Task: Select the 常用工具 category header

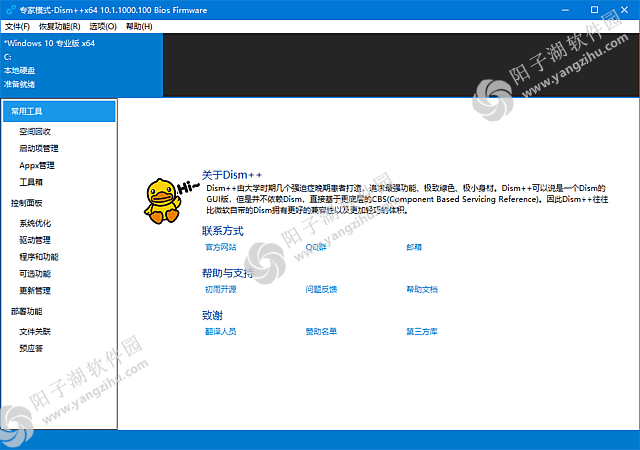Action: click(59, 111)
